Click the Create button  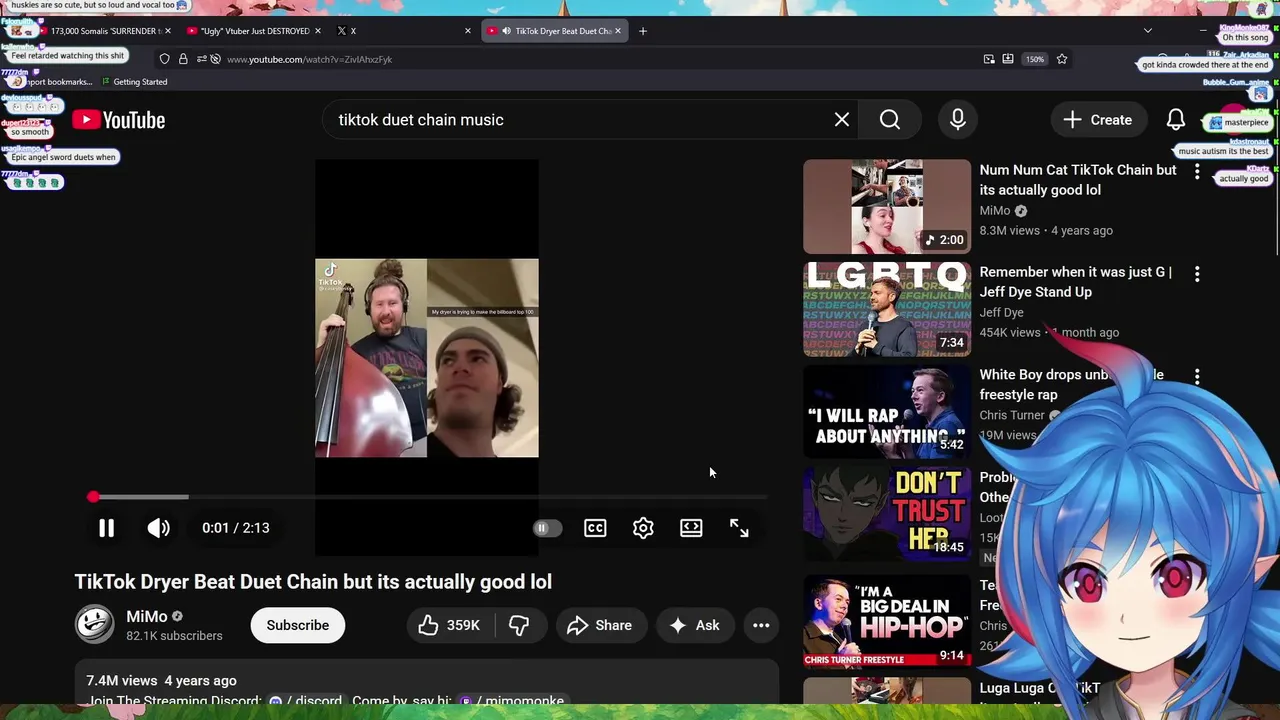pyautogui.click(x=1098, y=120)
